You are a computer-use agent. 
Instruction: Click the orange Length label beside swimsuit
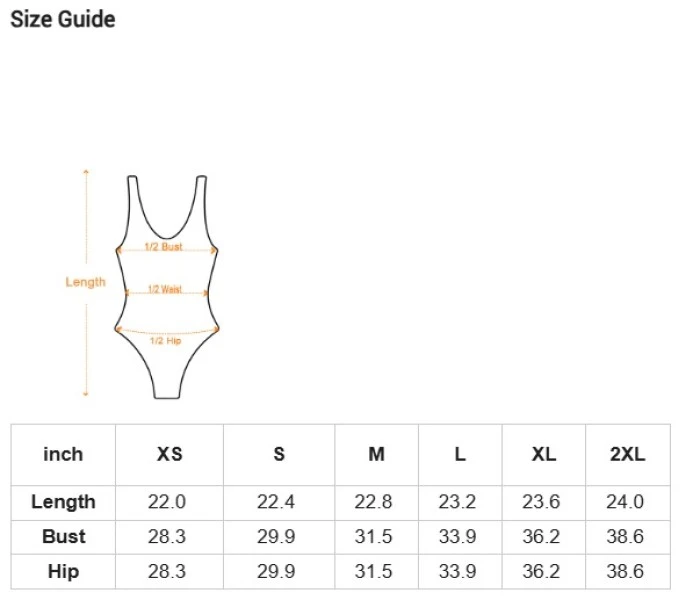click(85, 282)
